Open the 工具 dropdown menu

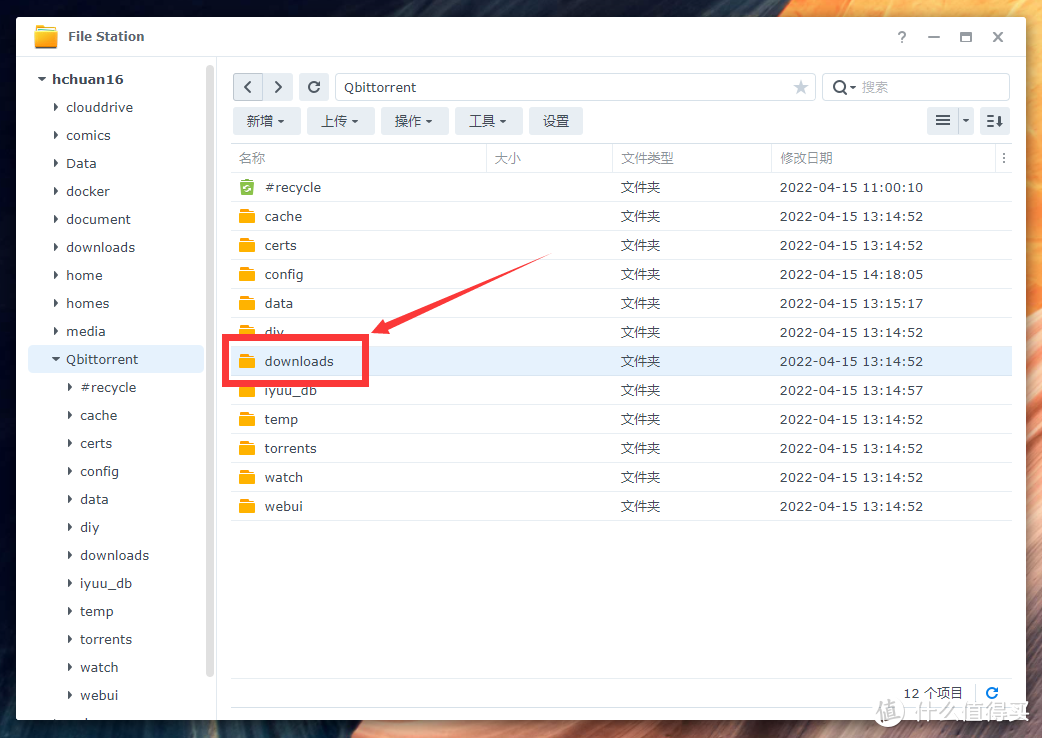pyautogui.click(x=488, y=121)
